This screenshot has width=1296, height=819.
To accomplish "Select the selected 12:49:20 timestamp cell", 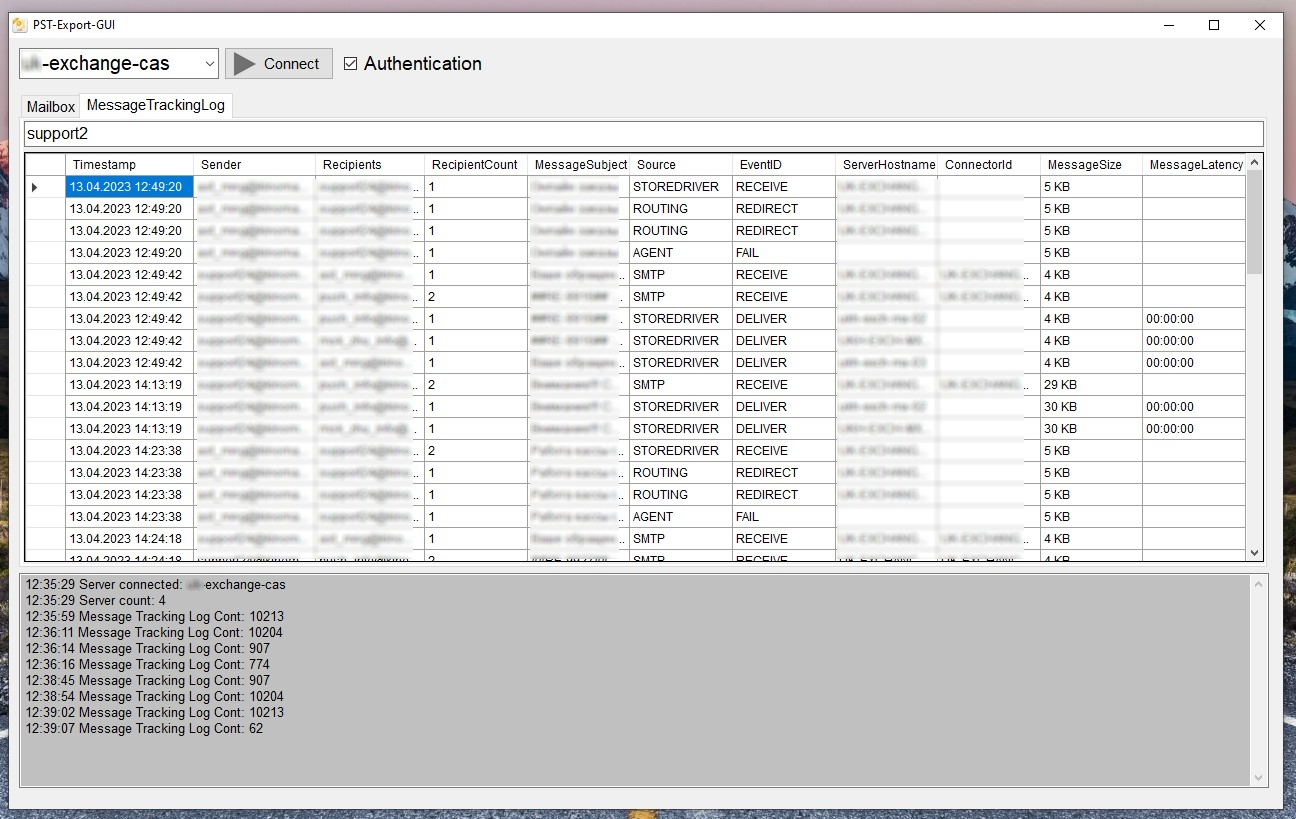I will (x=130, y=187).
